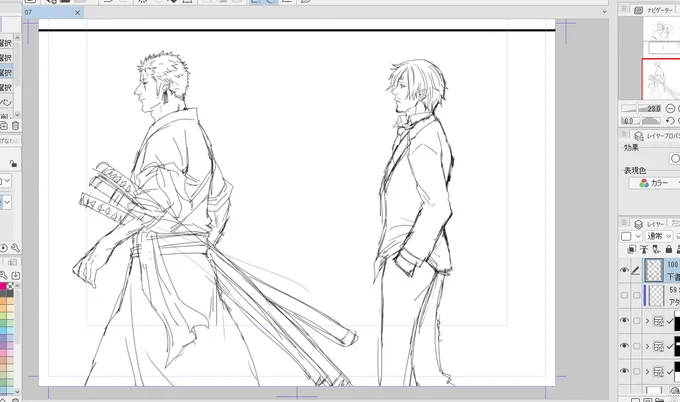Check the edit box of second folder layer
Screen dimensions: 680x402
pos(636,346)
